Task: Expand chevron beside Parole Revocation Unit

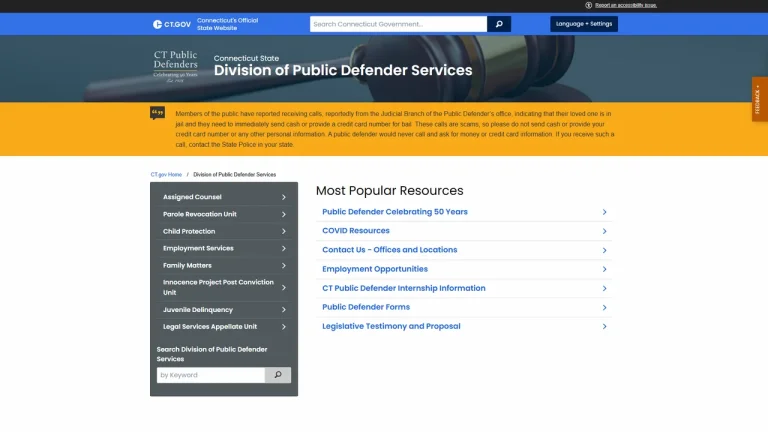Action: pos(284,214)
